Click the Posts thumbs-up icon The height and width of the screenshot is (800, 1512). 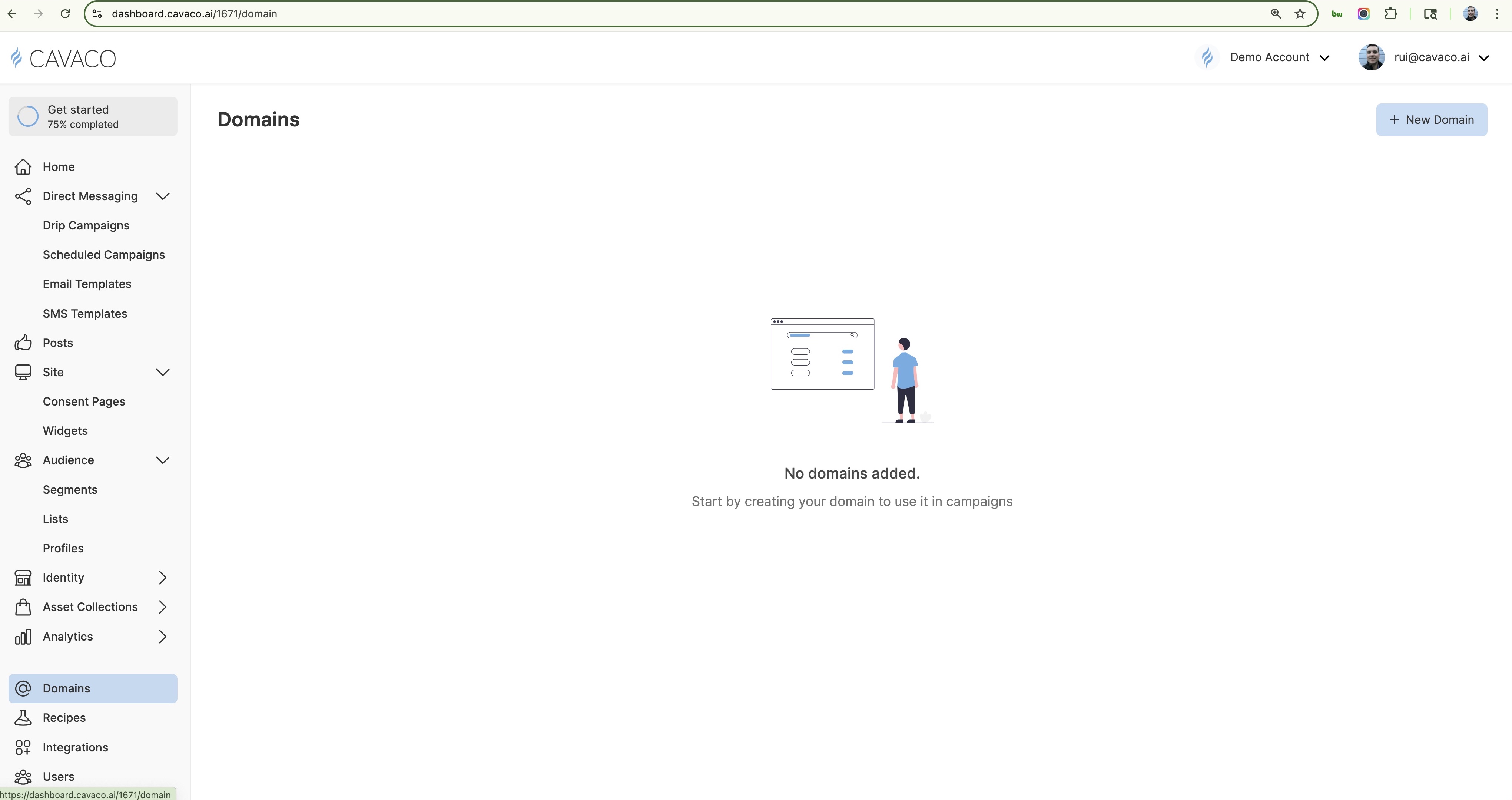(x=23, y=343)
